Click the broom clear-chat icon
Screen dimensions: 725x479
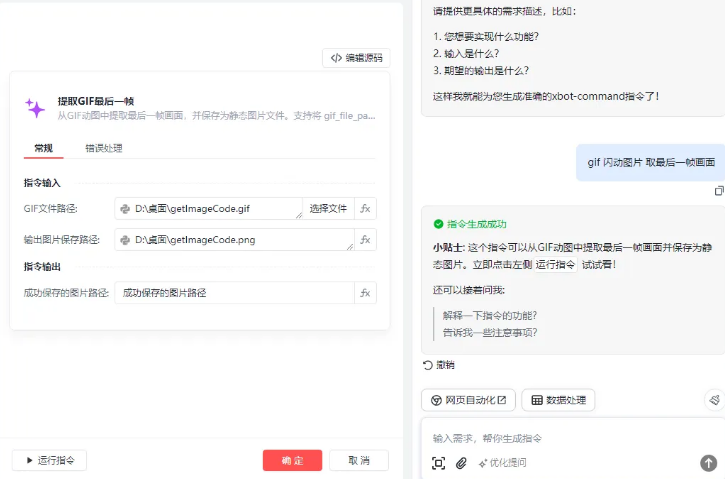click(x=715, y=400)
